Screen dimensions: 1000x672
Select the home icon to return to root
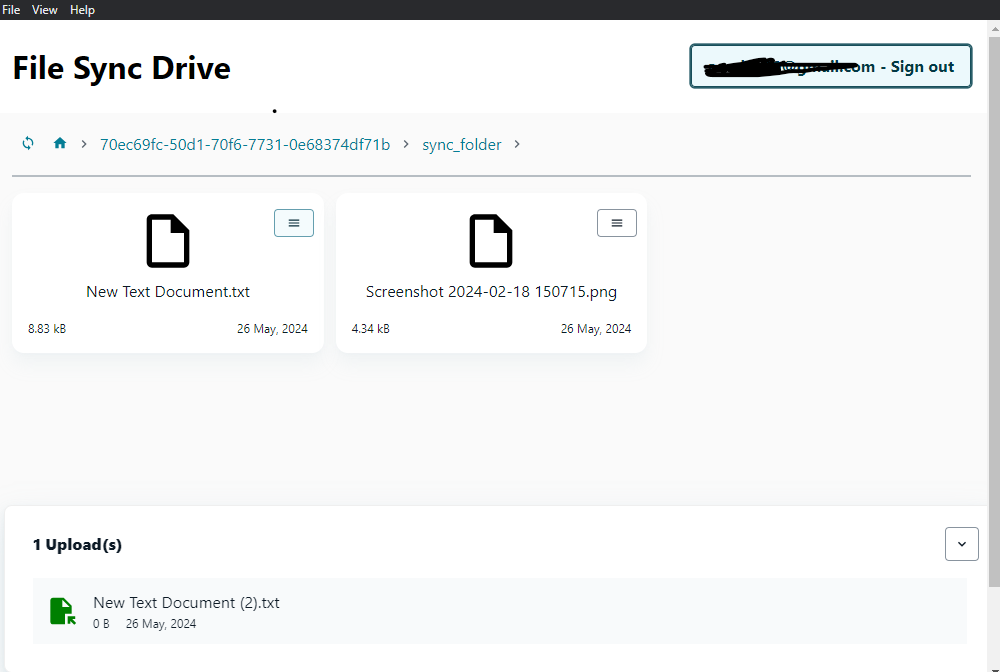[59, 143]
